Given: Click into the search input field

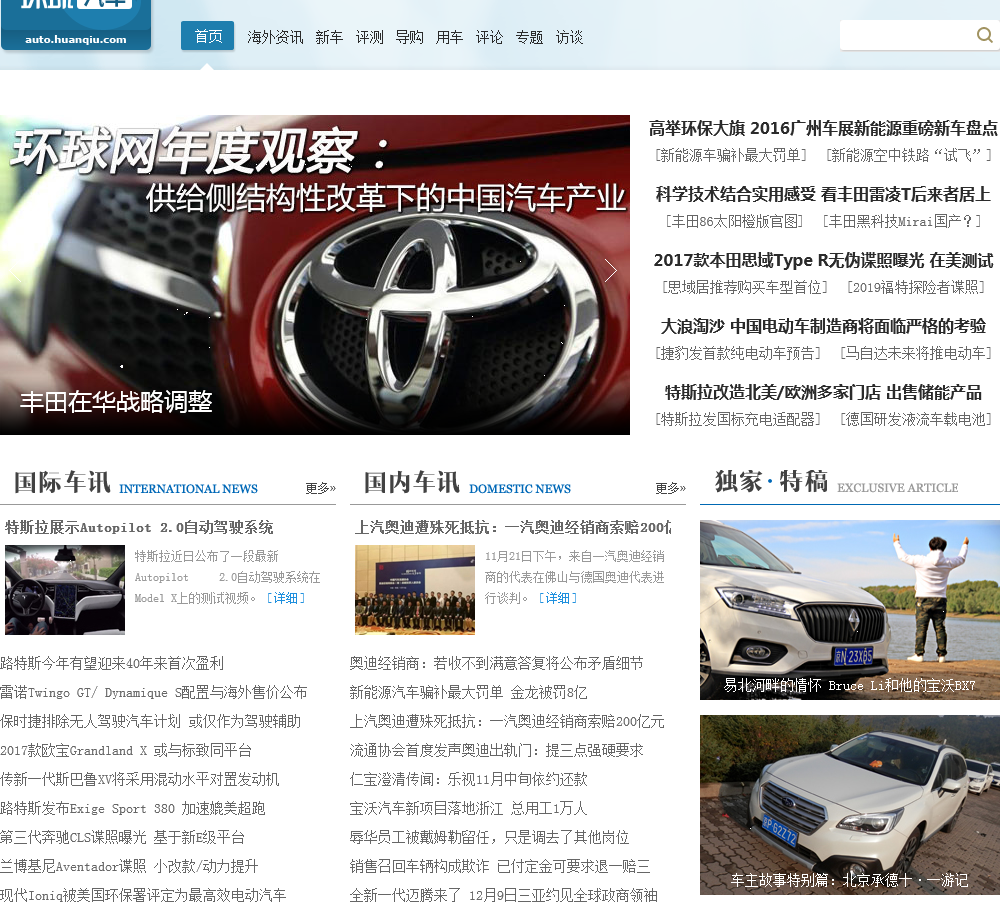Looking at the screenshot, I should [x=907, y=35].
